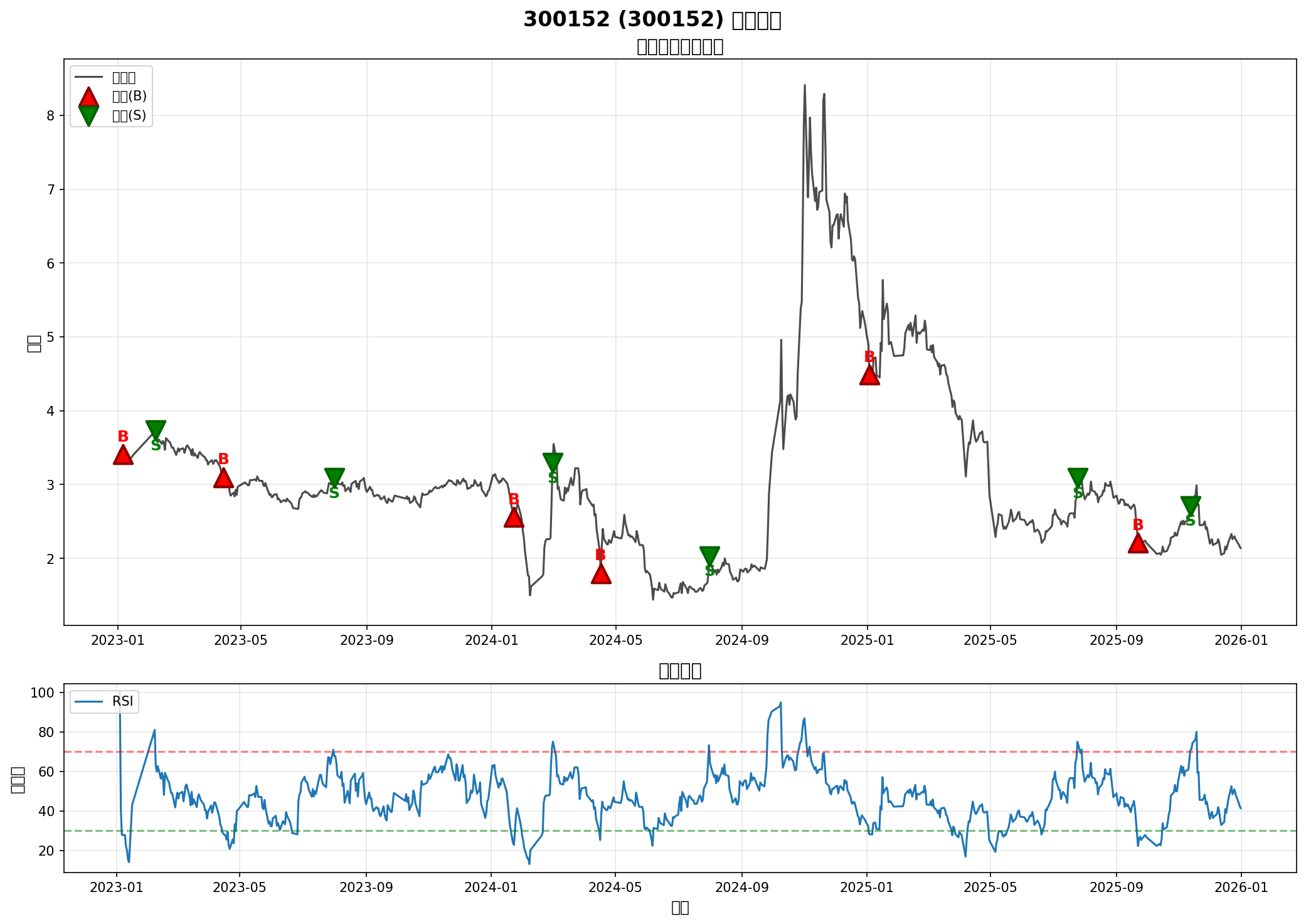Click the sell marker near 2025-07
Screen dimensions: 1306x924
click(1078, 477)
